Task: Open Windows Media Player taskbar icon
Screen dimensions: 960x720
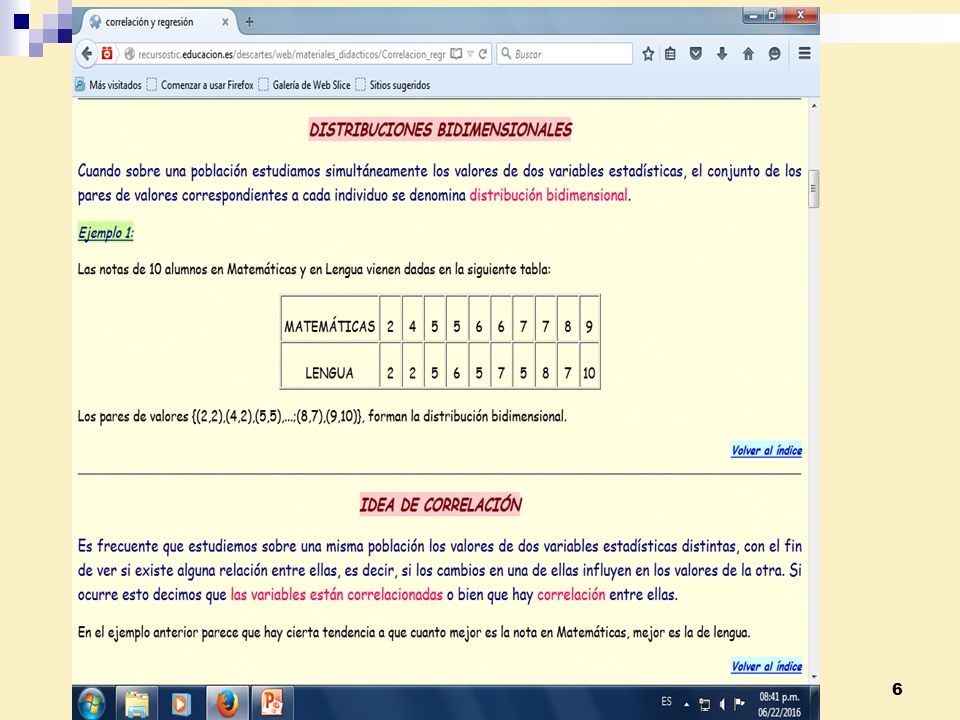Action: (180, 703)
